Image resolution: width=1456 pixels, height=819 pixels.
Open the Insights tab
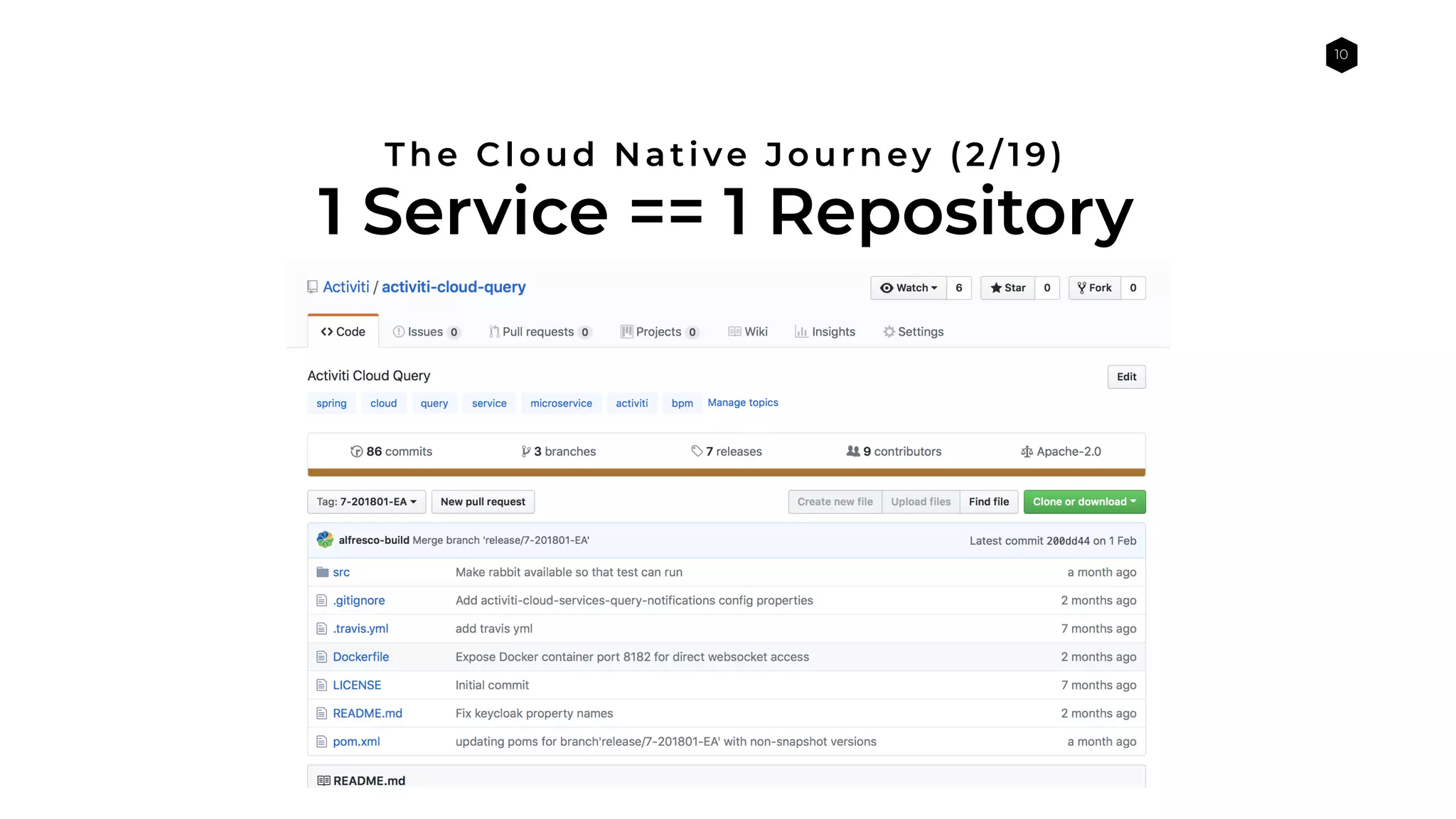coord(825,332)
